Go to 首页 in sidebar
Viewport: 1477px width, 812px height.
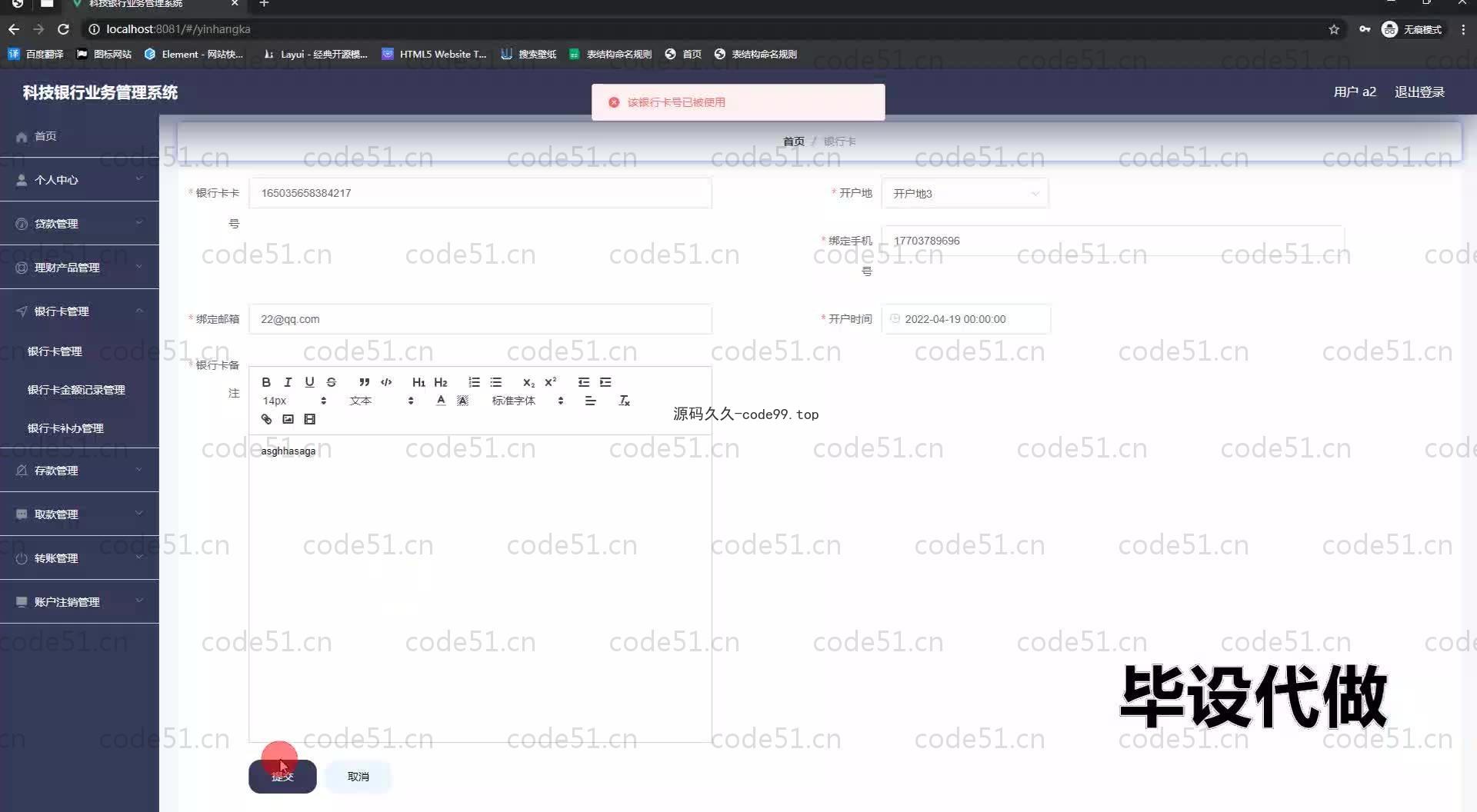click(x=79, y=136)
